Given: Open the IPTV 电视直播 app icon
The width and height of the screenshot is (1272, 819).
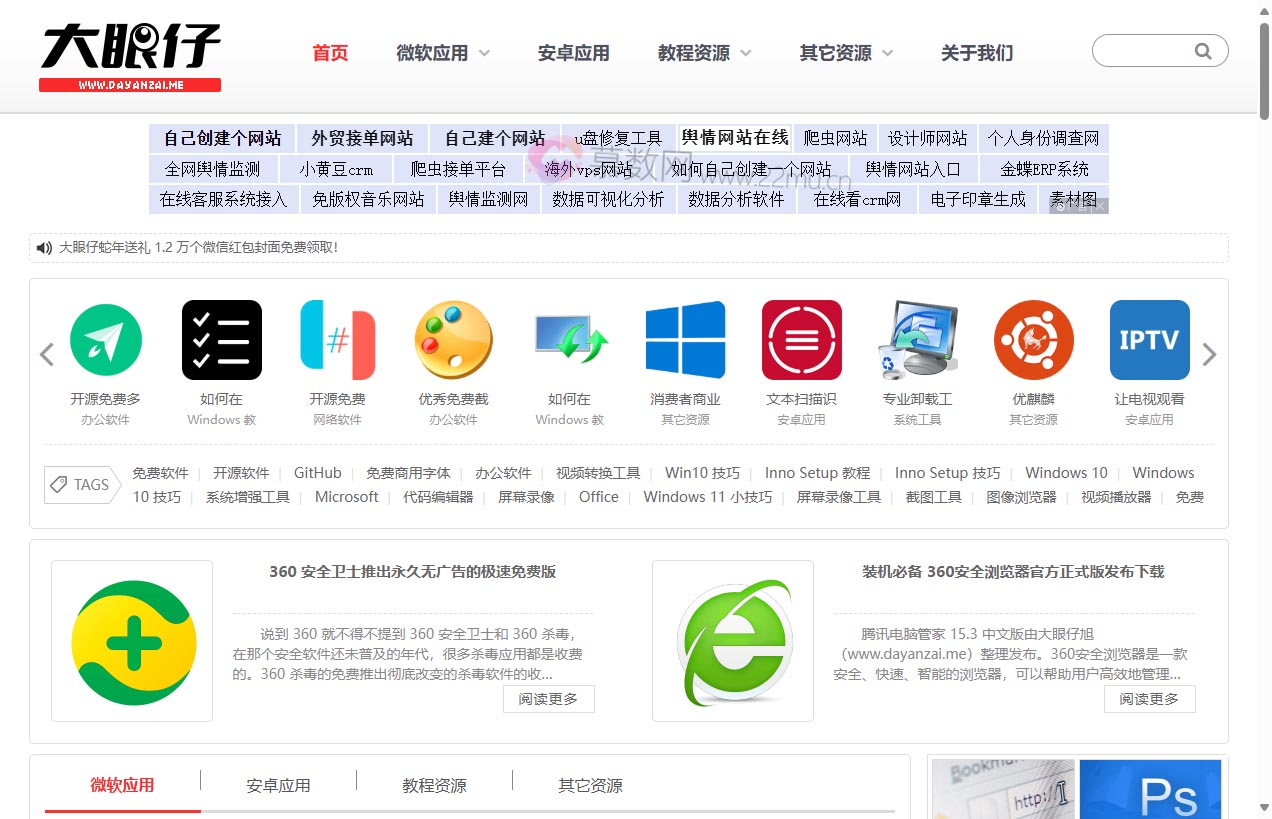Looking at the screenshot, I should [1149, 339].
